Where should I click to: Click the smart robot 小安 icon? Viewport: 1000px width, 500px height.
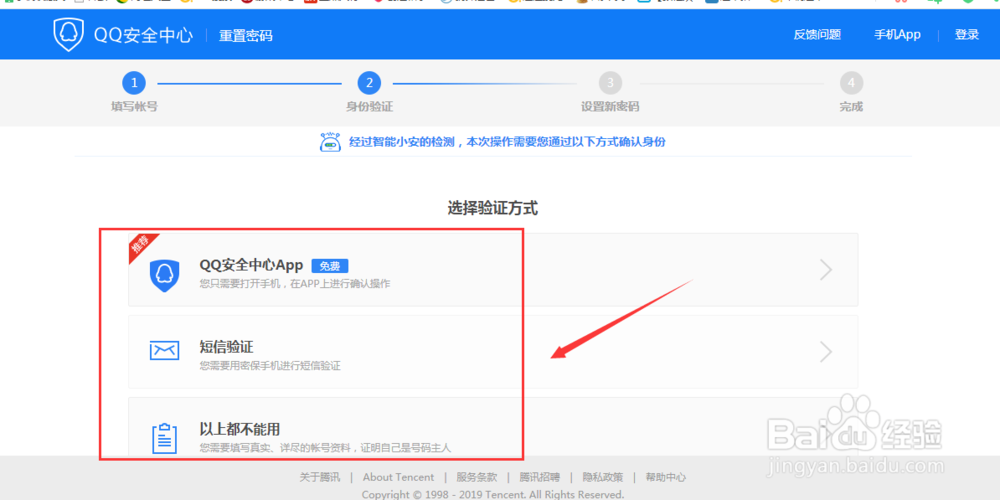click(330, 142)
